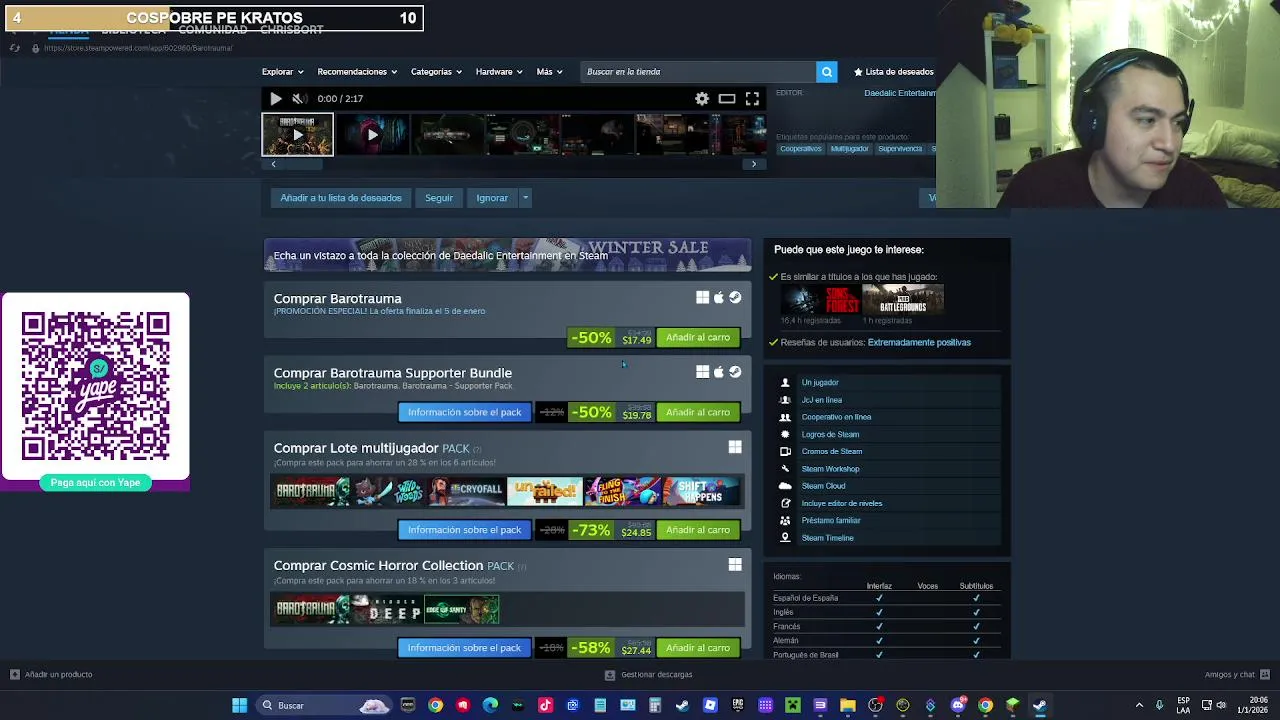Image resolution: width=1280 pixels, height=720 pixels.
Task: Add Barotrauma at $17.49 to cart
Action: coord(698,338)
